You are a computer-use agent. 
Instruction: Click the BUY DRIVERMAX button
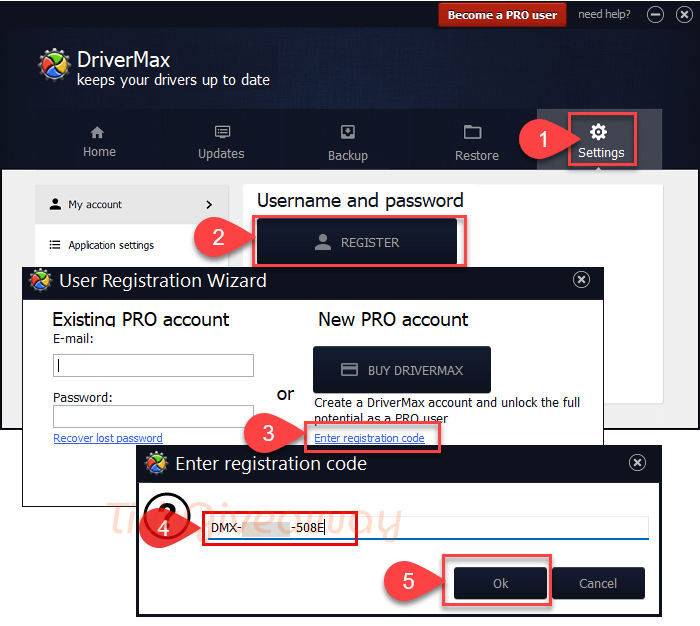402,370
